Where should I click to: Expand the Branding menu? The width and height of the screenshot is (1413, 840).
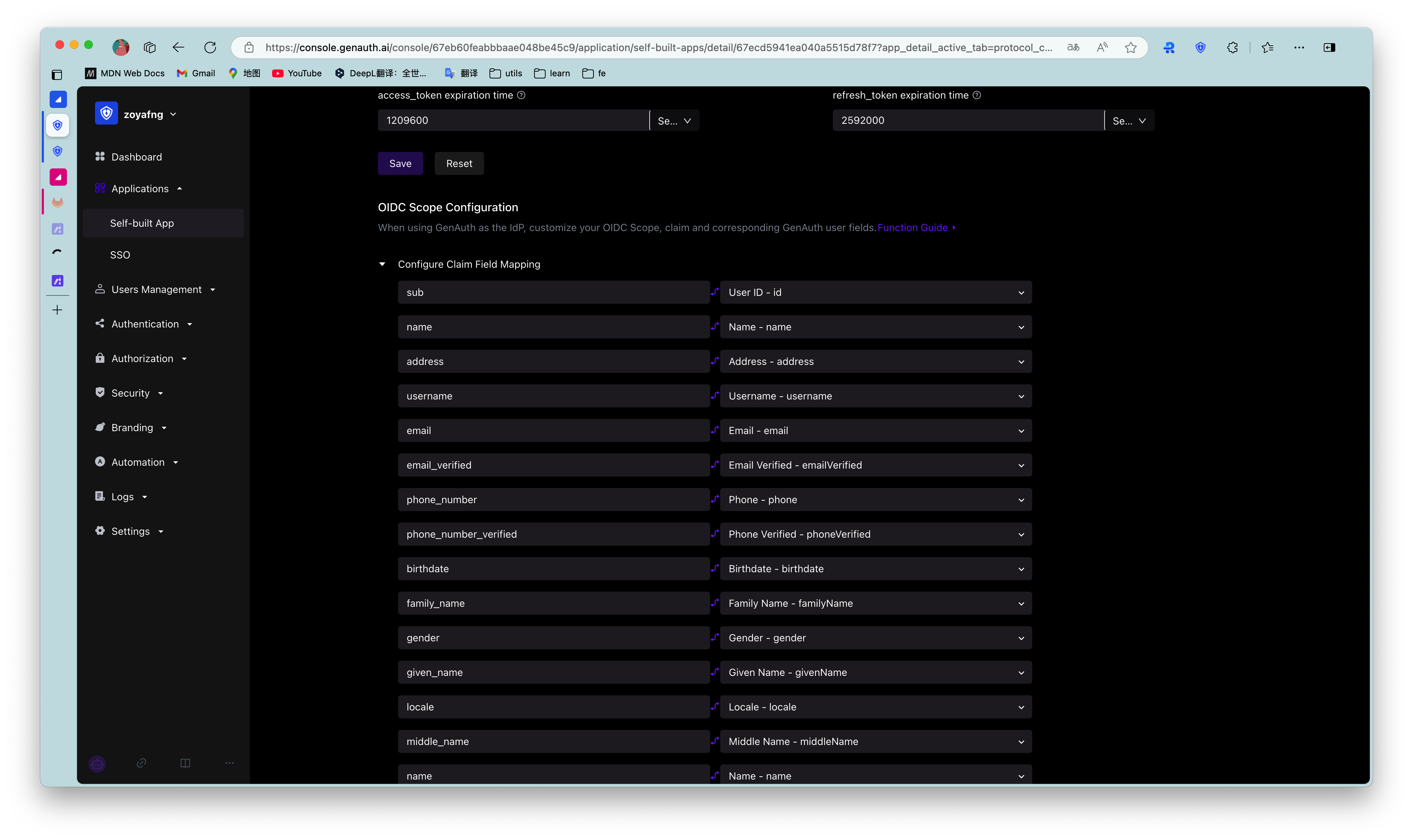coord(131,427)
